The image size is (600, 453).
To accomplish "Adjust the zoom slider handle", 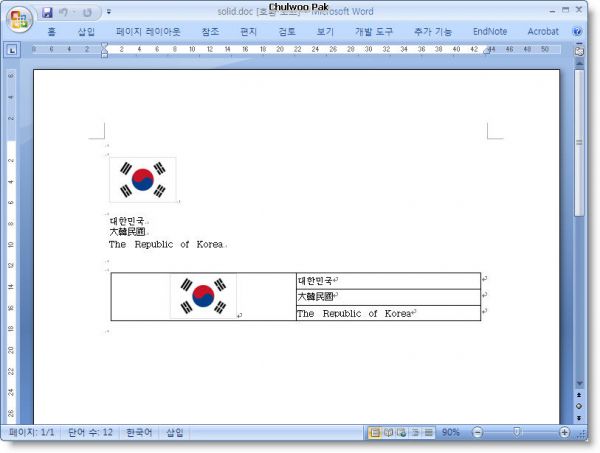I will pos(517,432).
